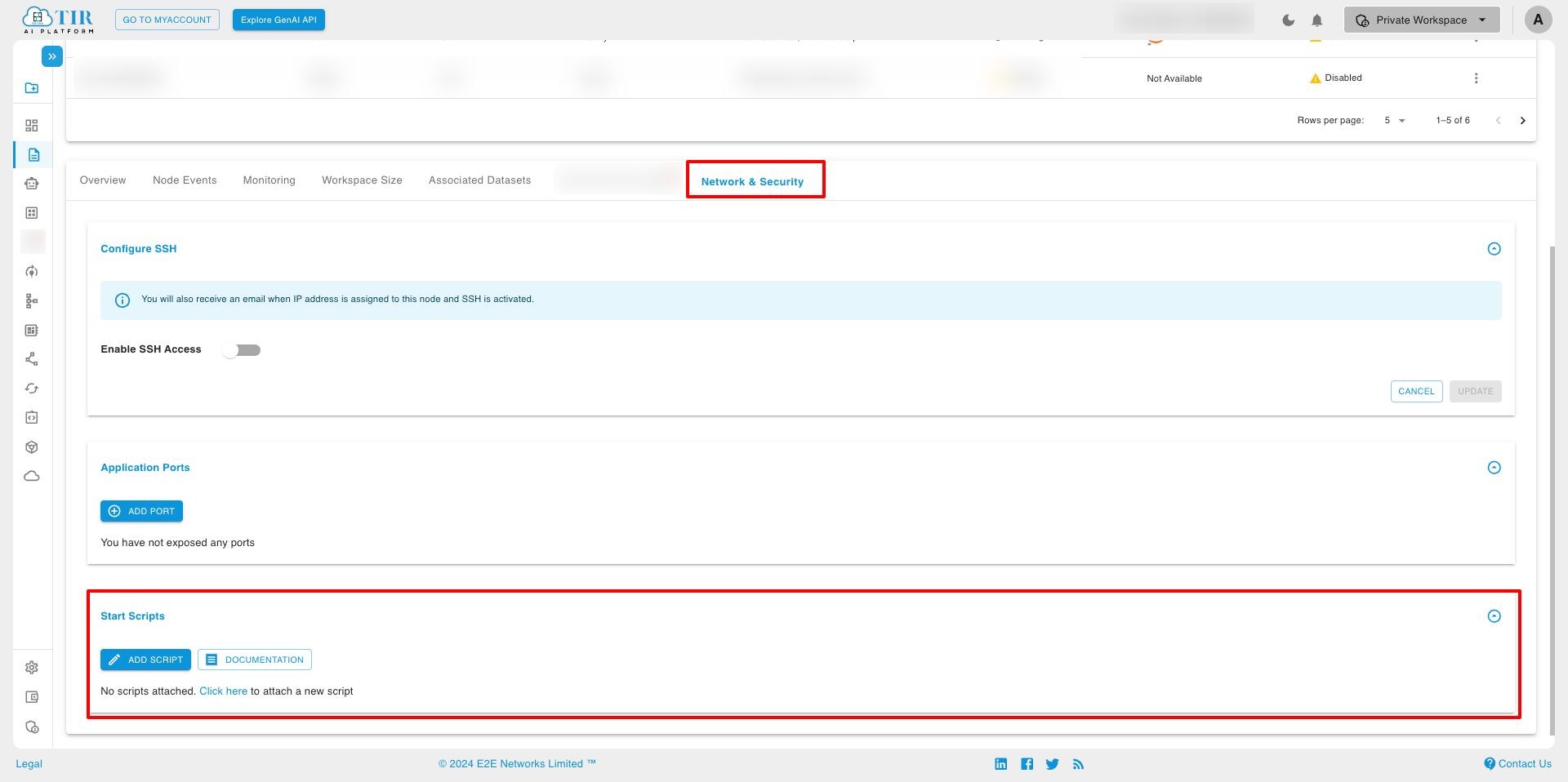The width and height of the screenshot is (1568, 782).
Task: Collapse the Configure SSH section
Action: [1494, 249]
